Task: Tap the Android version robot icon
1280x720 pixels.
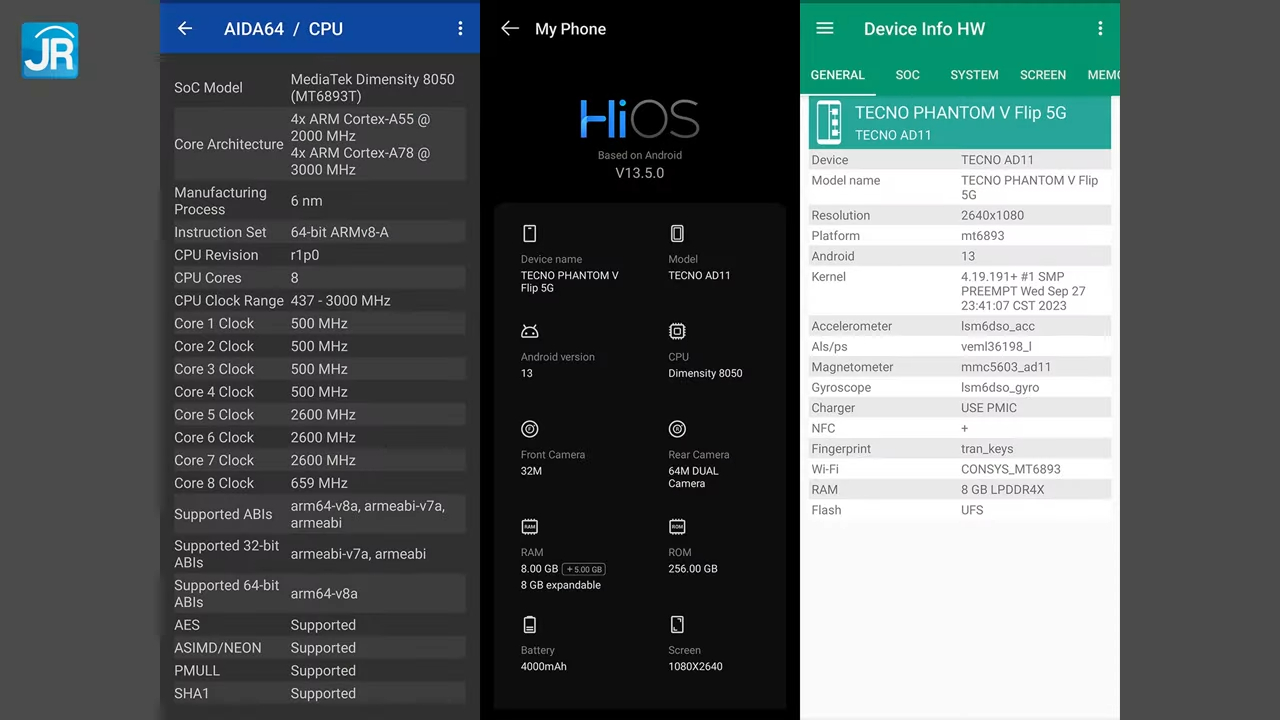Action: (x=530, y=331)
